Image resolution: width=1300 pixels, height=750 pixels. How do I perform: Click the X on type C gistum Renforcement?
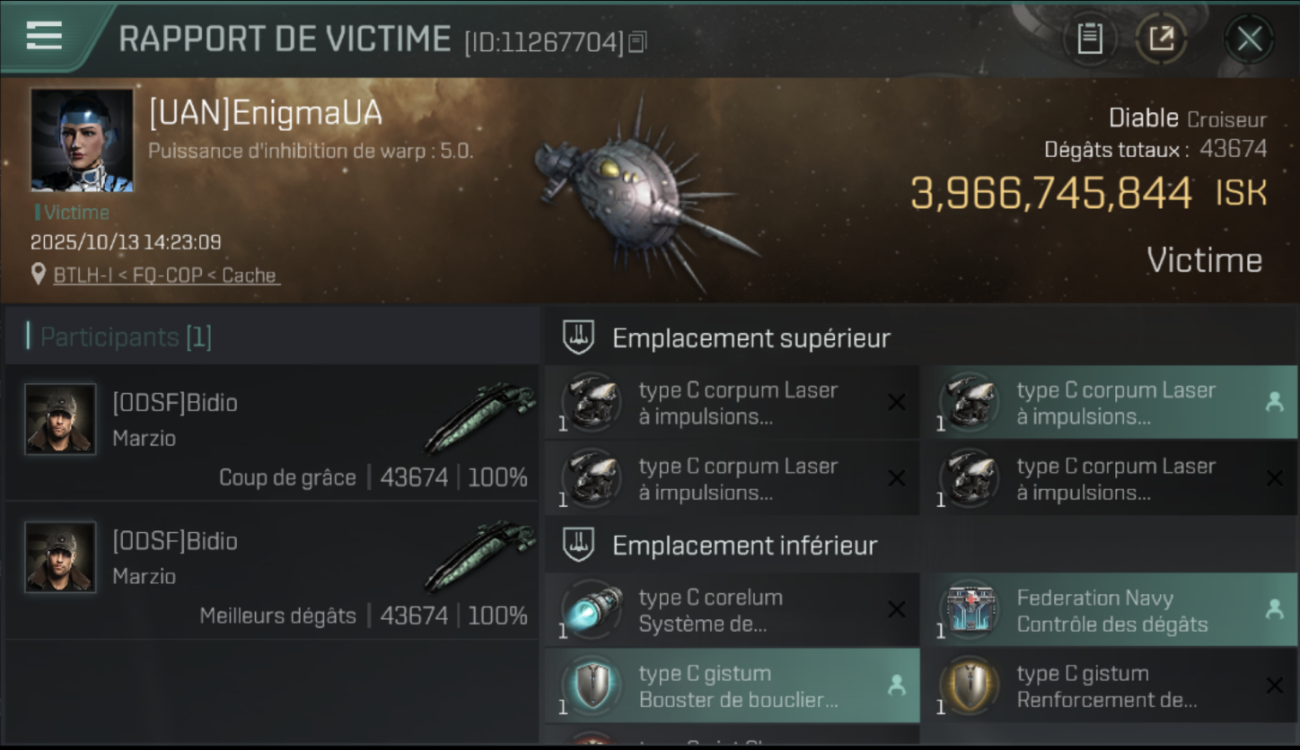1274,685
